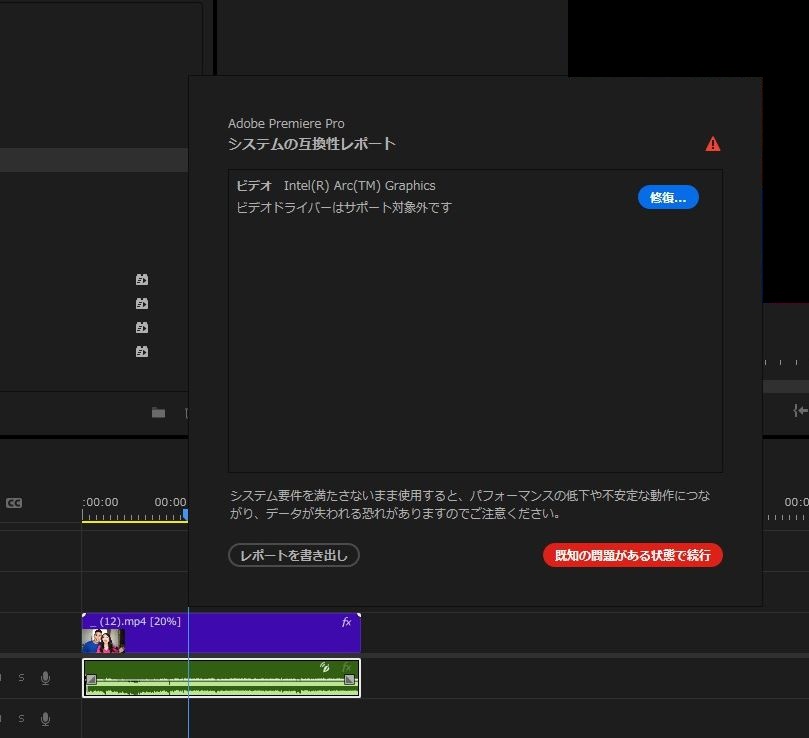Screen dimensions: 809x738
Task: Click レポートを書き出し to export report
Action: click(x=293, y=555)
